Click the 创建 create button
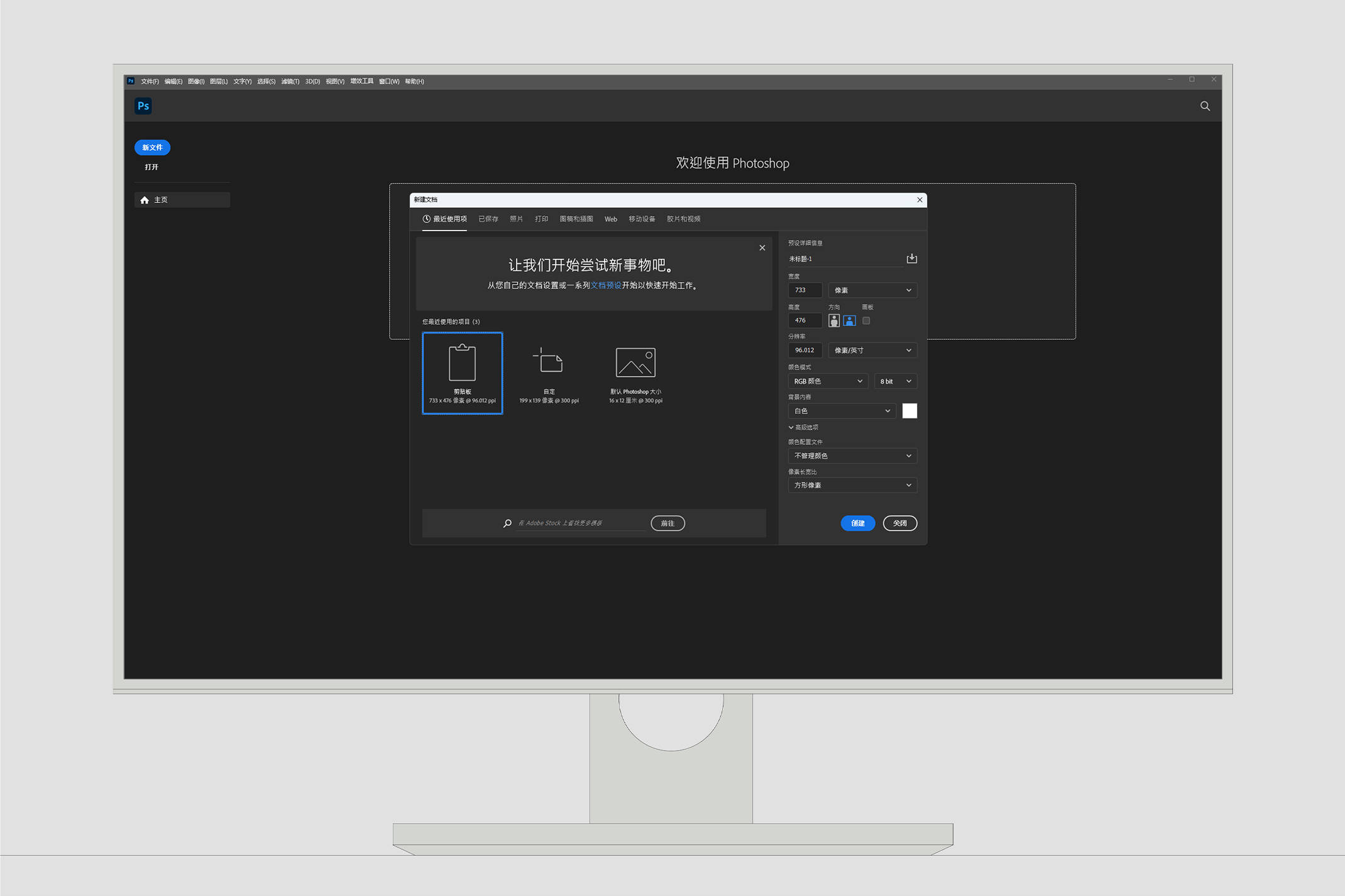The height and width of the screenshot is (896, 1345). [857, 523]
